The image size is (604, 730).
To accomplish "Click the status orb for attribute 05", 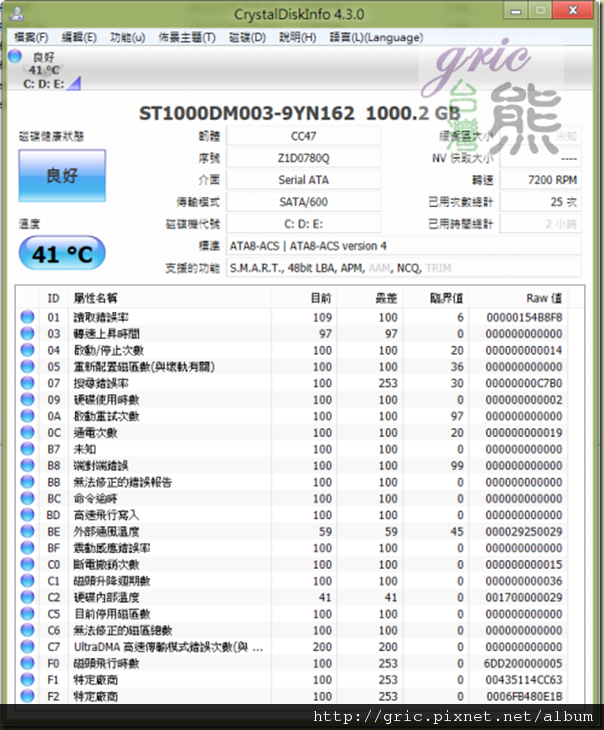I will [27, 366].
